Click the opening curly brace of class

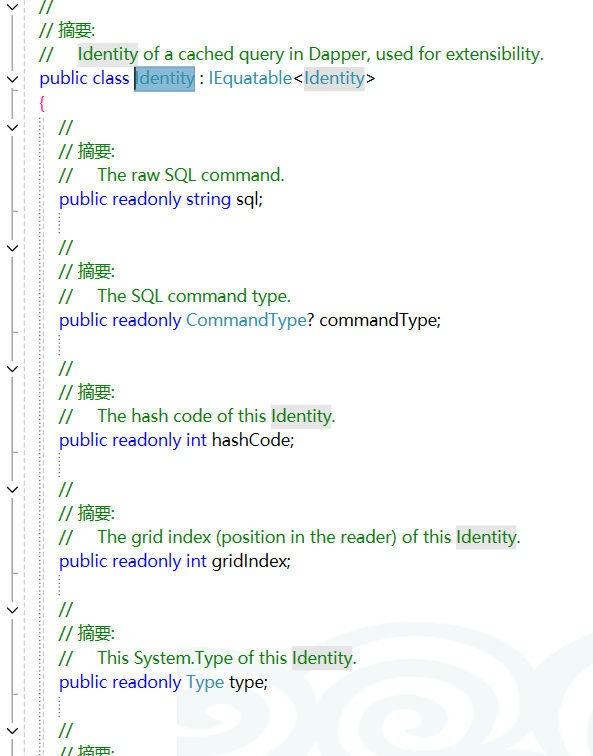point(42,103)
